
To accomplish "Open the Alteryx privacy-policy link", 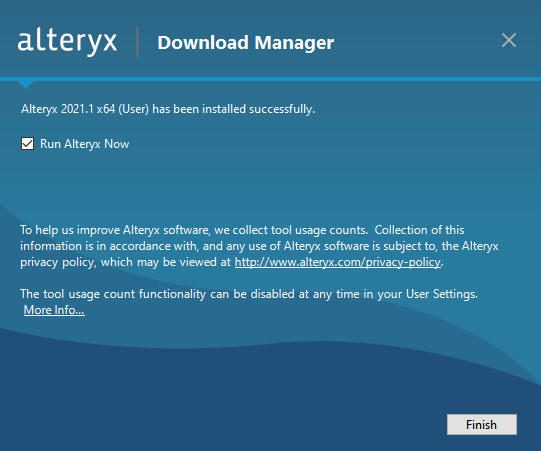I will point(337,262).
